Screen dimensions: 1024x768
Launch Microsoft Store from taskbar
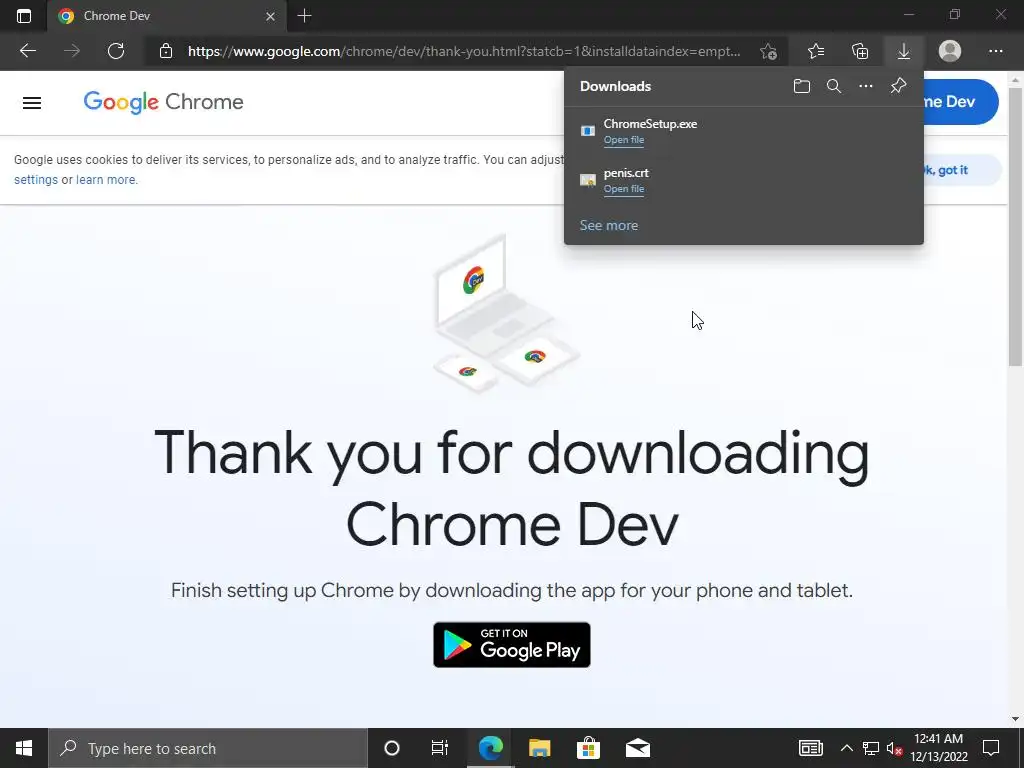[x=588, y=748]
